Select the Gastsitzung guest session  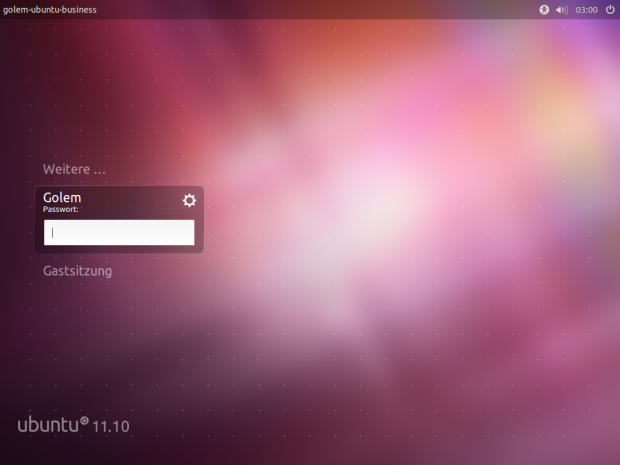tap(78, 271)
